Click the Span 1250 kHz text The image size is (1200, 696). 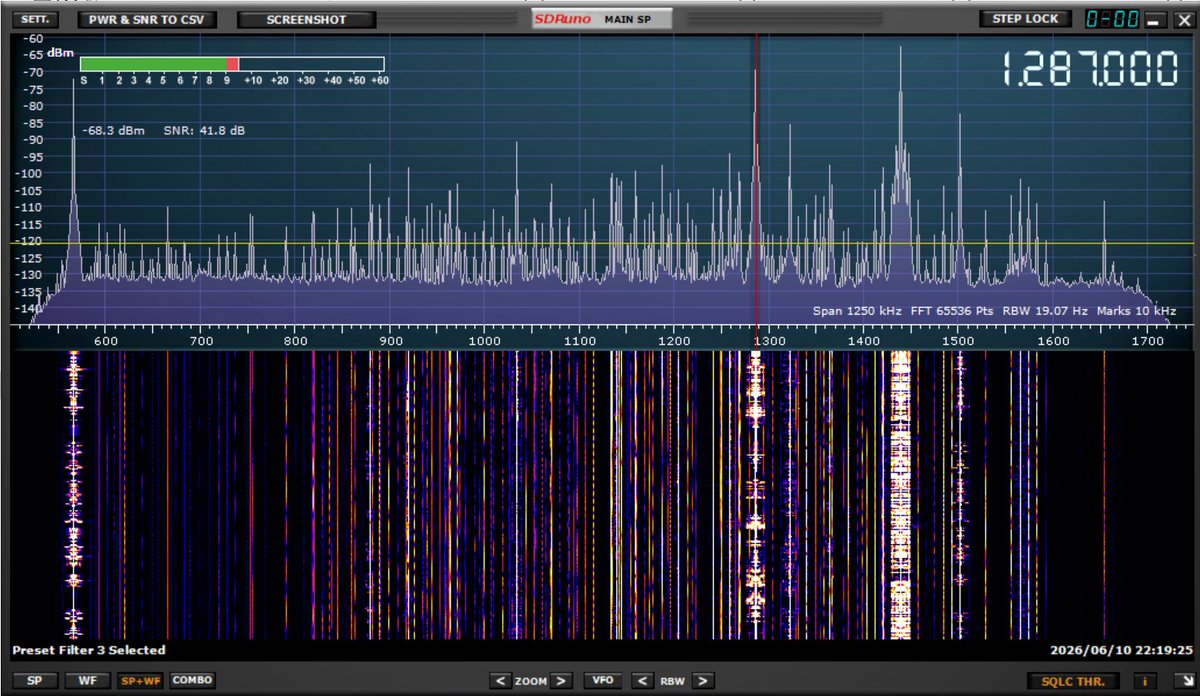point(855,311)
